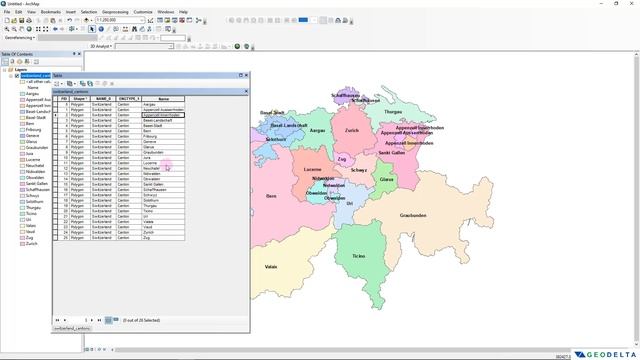This screenshot has height=360, width=640.
Task: Switch to switzerland_cantons tab at table bottom
Action: 72,328
